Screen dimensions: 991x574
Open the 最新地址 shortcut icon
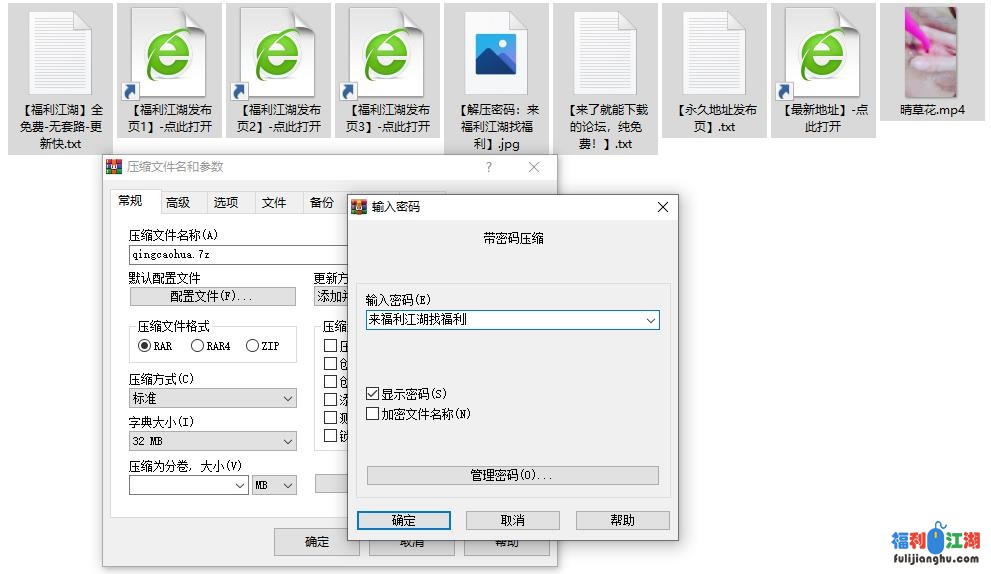tap(823, 55)
